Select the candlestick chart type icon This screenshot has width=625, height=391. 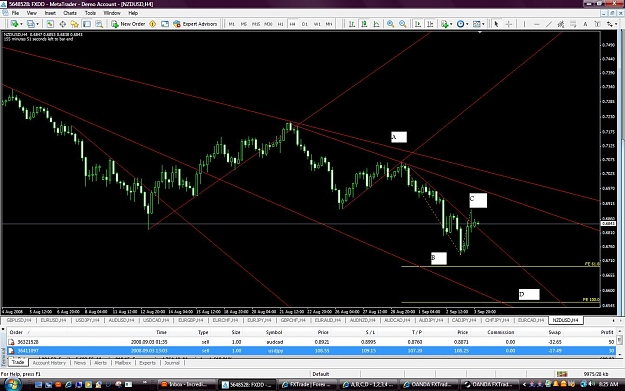[x=364, y=24]
